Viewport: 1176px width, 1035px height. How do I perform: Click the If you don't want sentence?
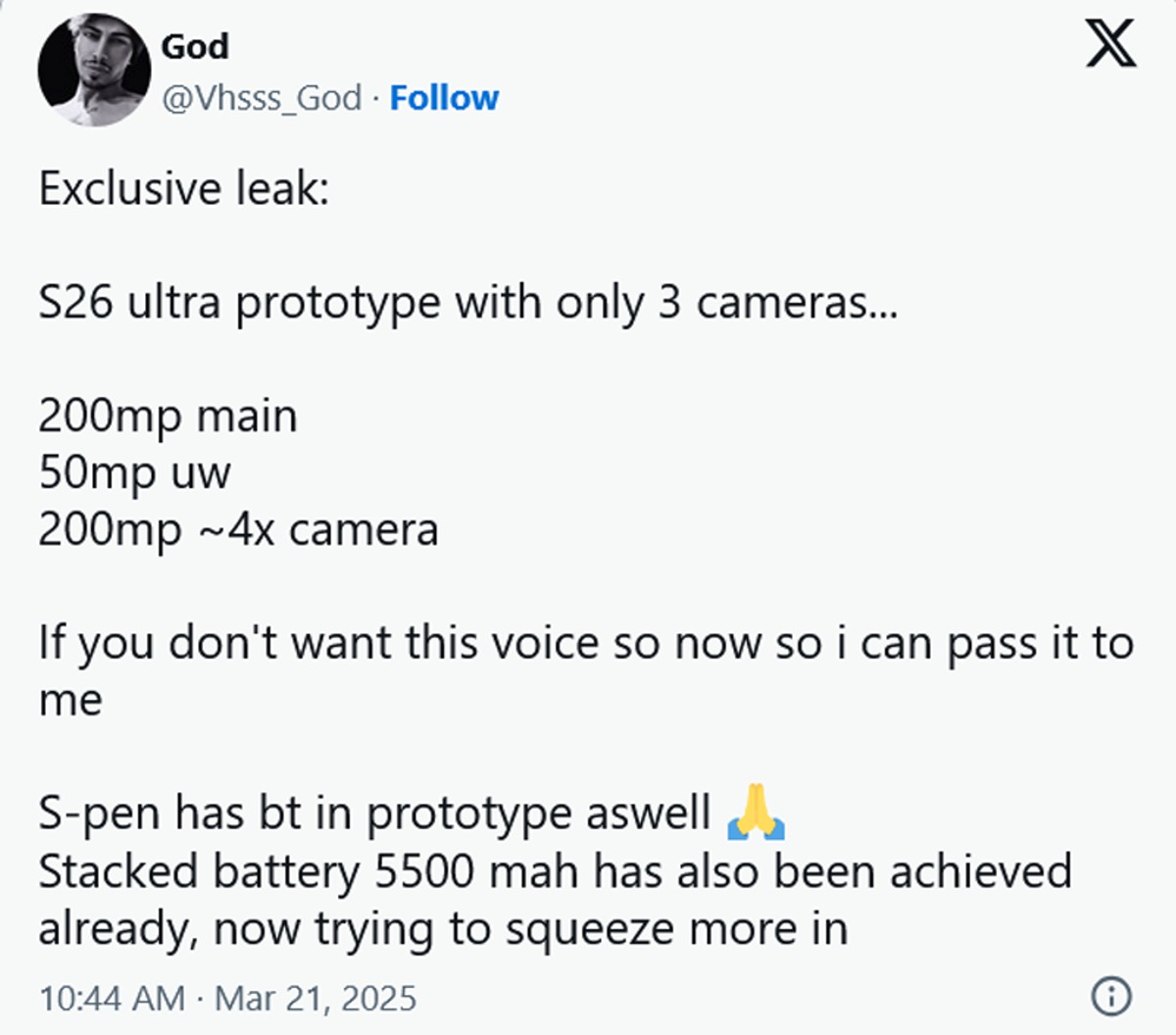click(586, 644)
